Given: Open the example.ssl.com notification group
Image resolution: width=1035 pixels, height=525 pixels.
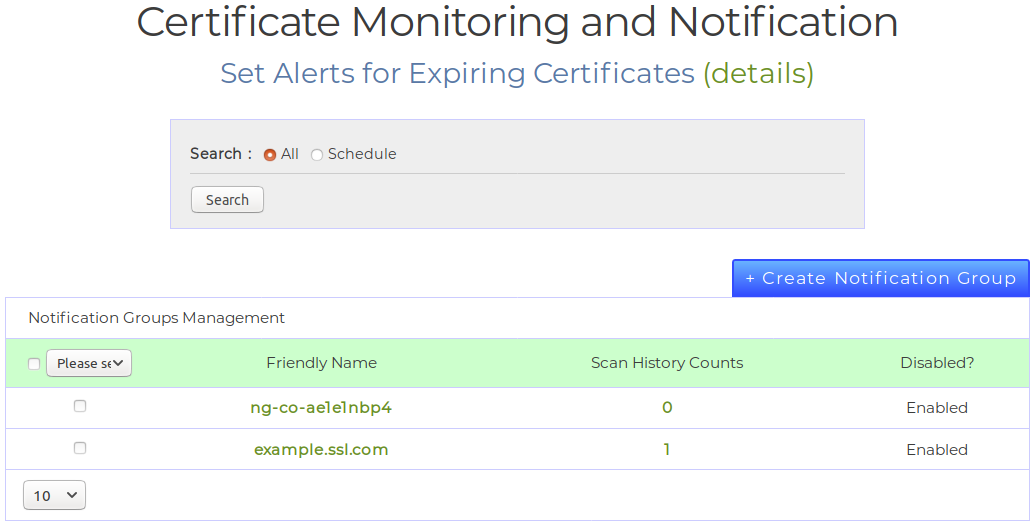Looking at the screenshot, I should pos(321,450).
